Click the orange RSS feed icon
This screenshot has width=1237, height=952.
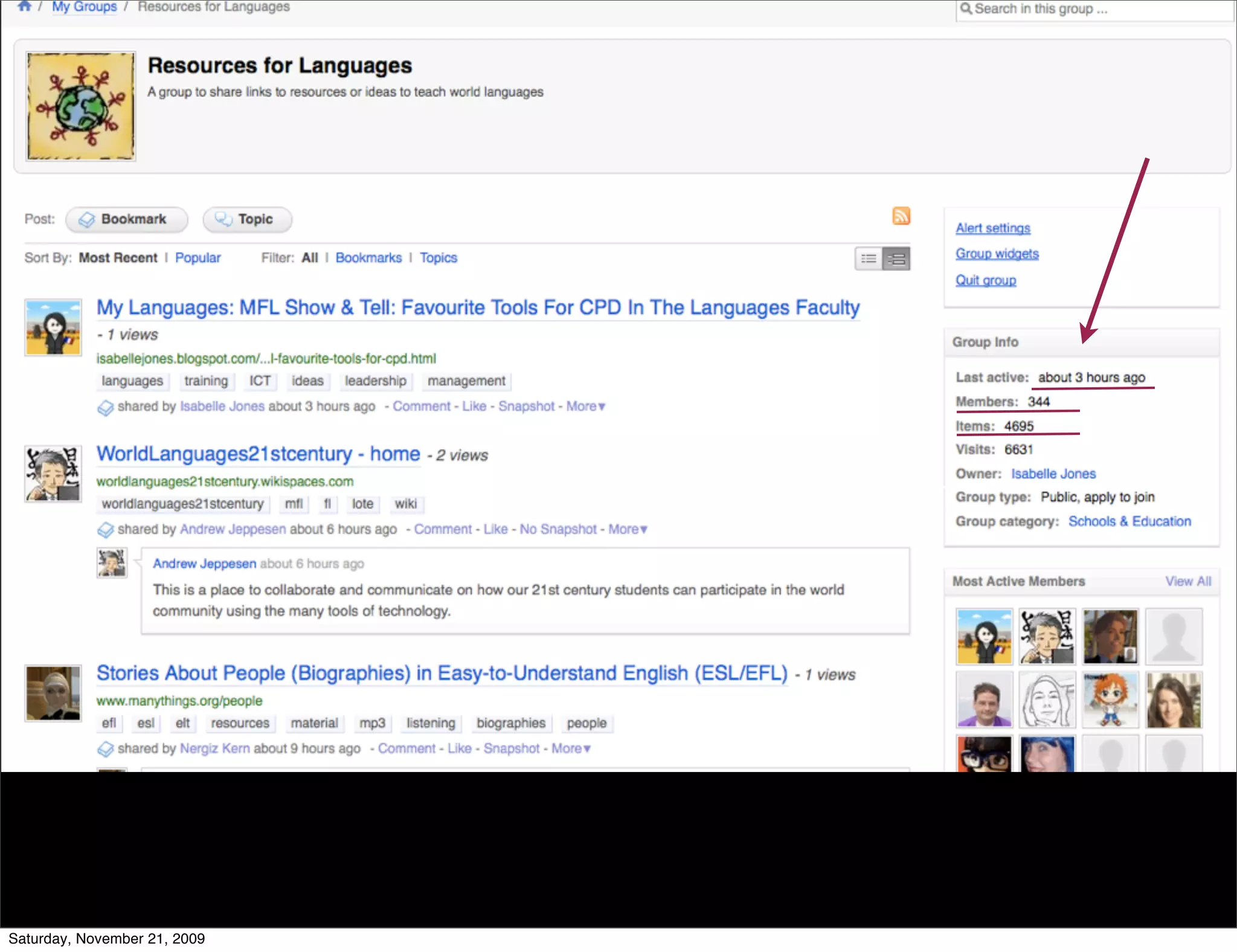(901, 216)
